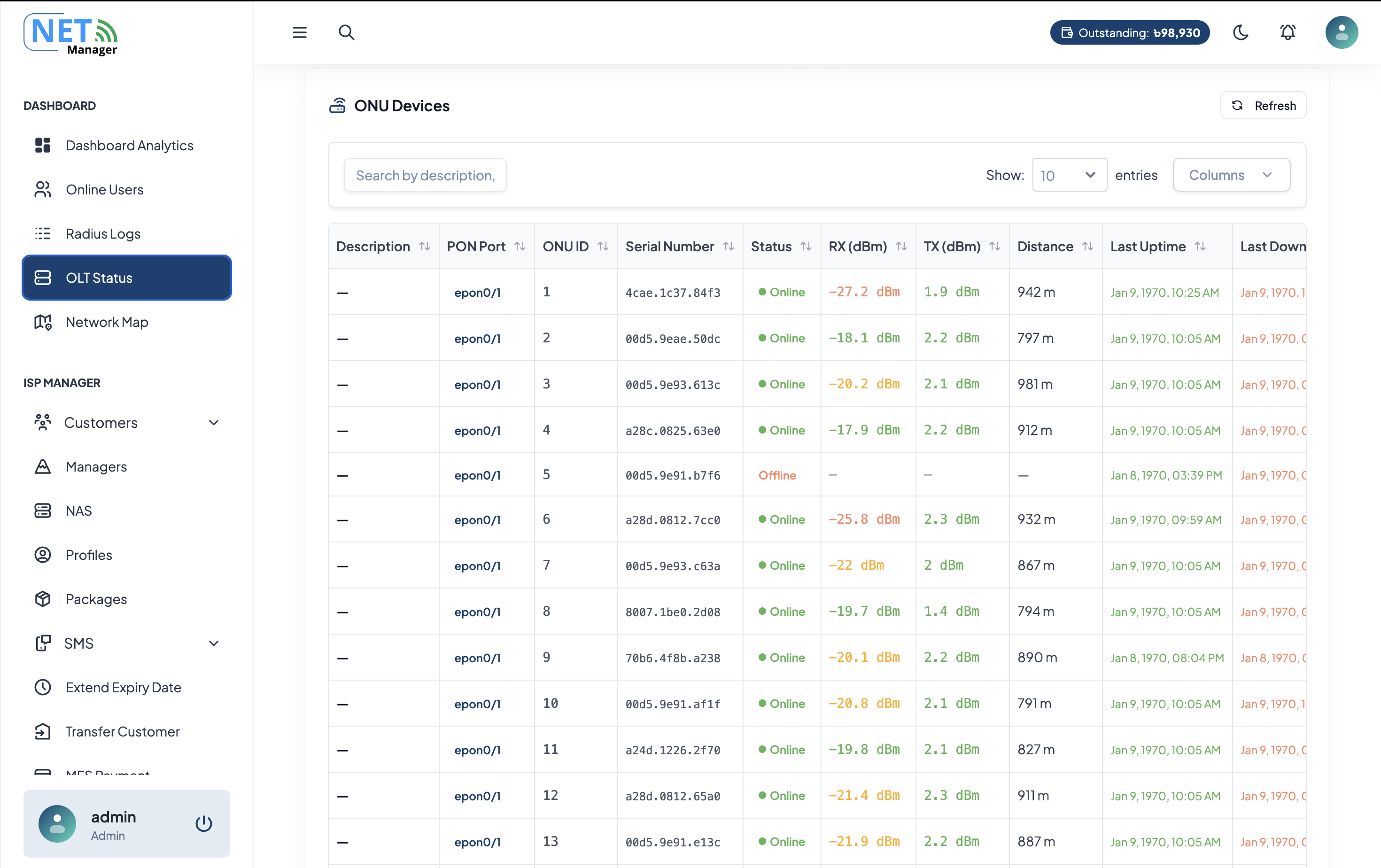Click the Extend Expiry Date clock icon
Screen dimensions: 1381x868
tap(42, 688)
